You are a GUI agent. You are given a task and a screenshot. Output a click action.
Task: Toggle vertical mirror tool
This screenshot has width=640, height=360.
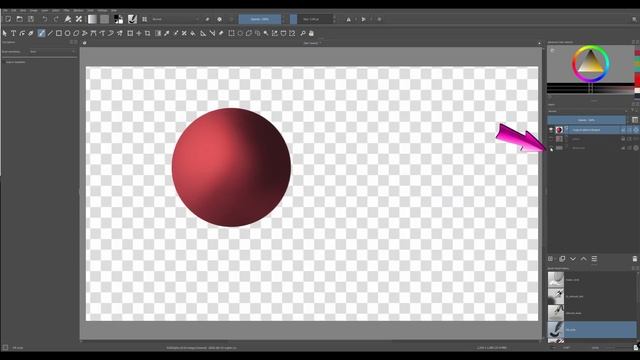click(x=363, y=19)
